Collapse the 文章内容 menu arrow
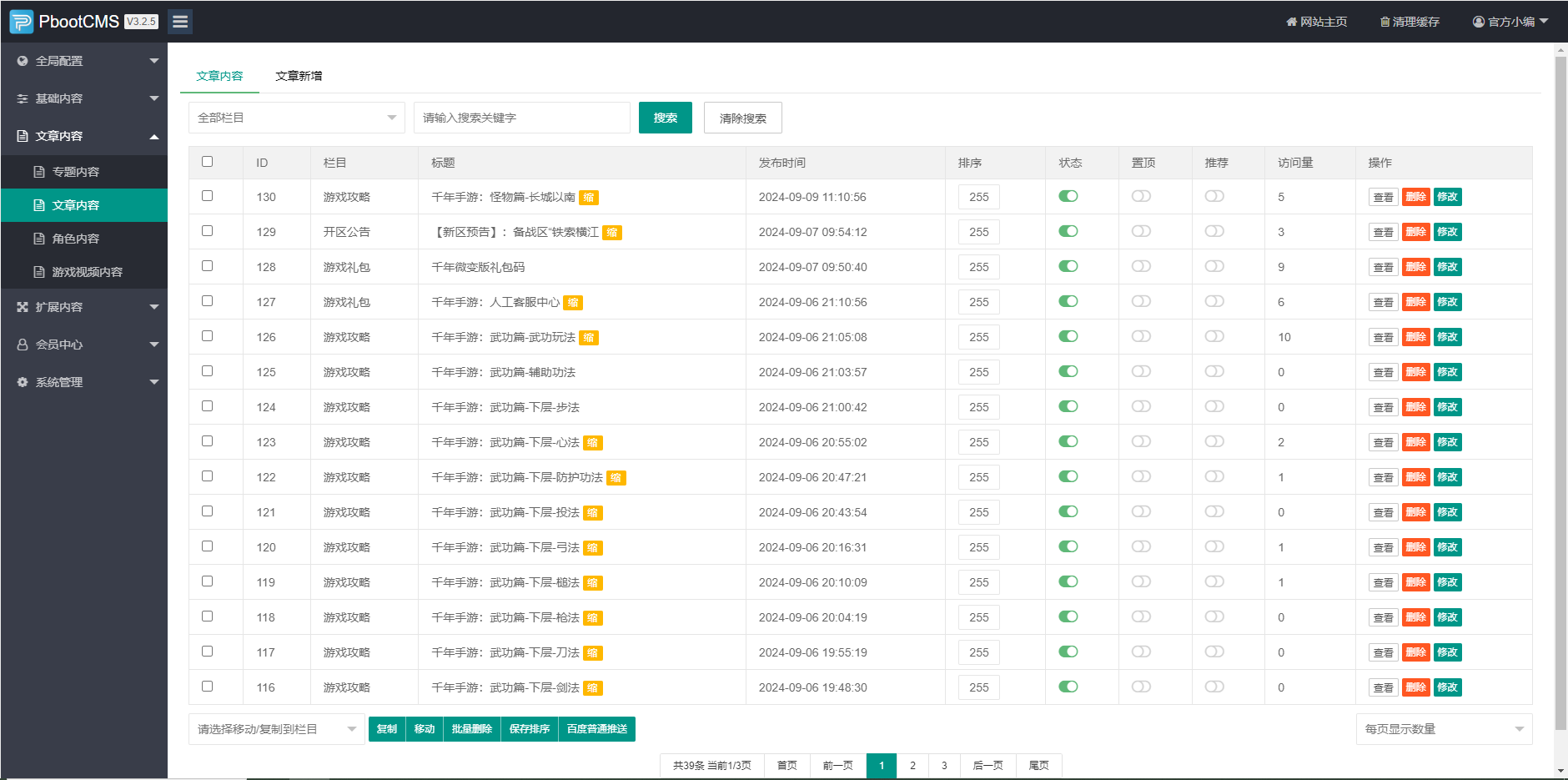The width and height of the screenshot is (1568, 780). point(154,137)
